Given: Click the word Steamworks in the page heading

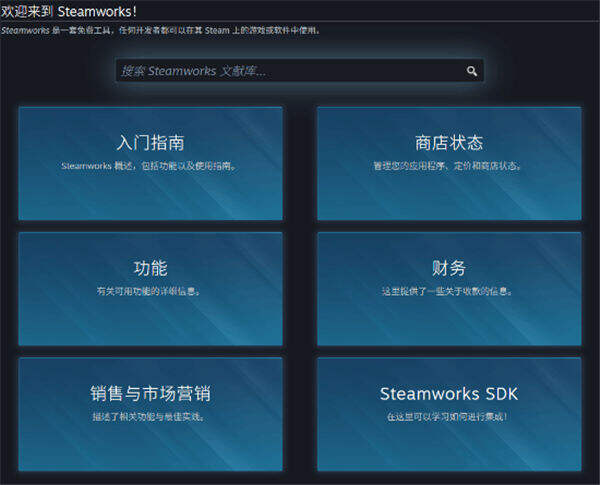Looking at the screenshot, I should [x=94, y=10].
